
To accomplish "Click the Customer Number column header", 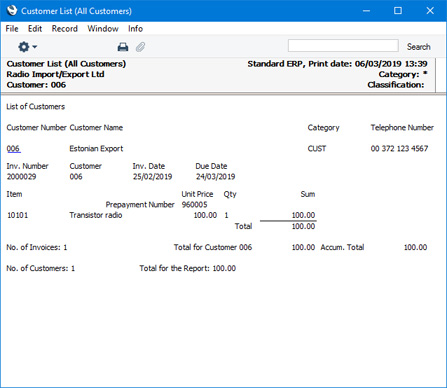I will pos(37,128).
